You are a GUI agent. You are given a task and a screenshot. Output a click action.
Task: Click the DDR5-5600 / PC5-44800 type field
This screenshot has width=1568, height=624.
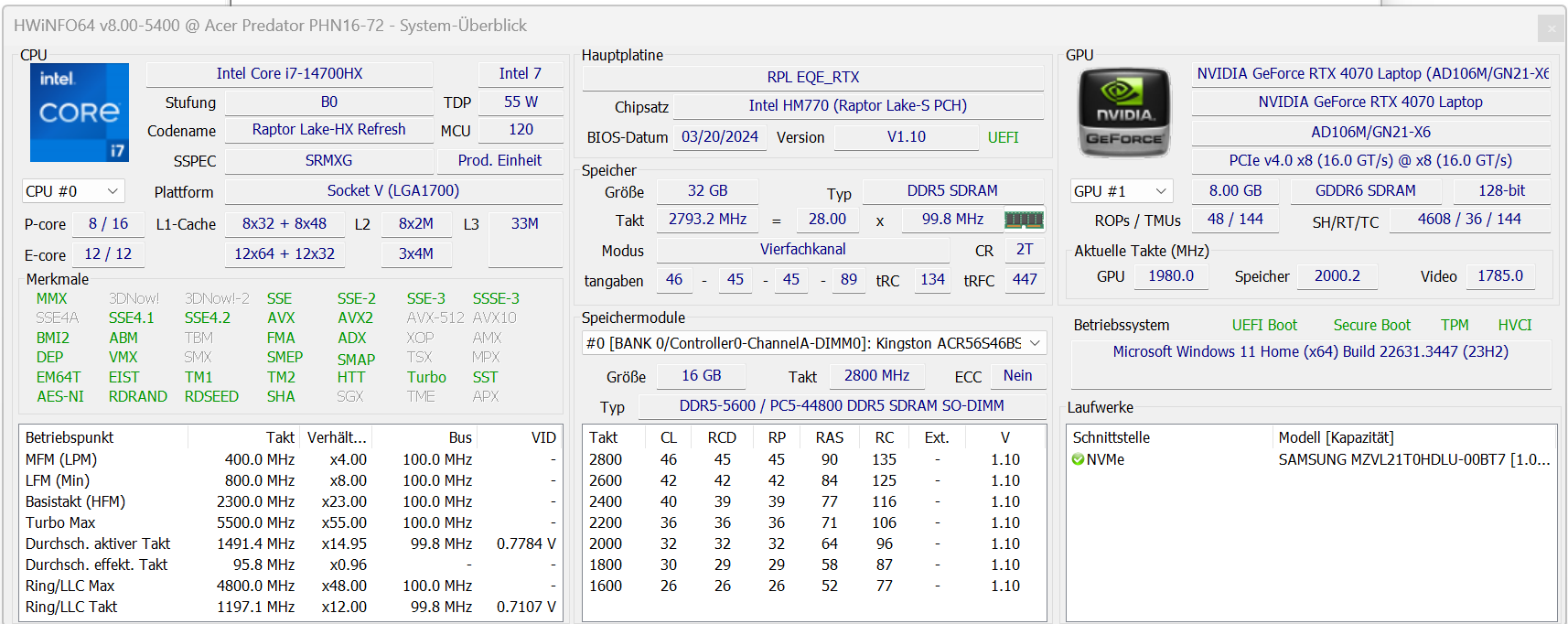pyautogui.click(x=842, y=405)
